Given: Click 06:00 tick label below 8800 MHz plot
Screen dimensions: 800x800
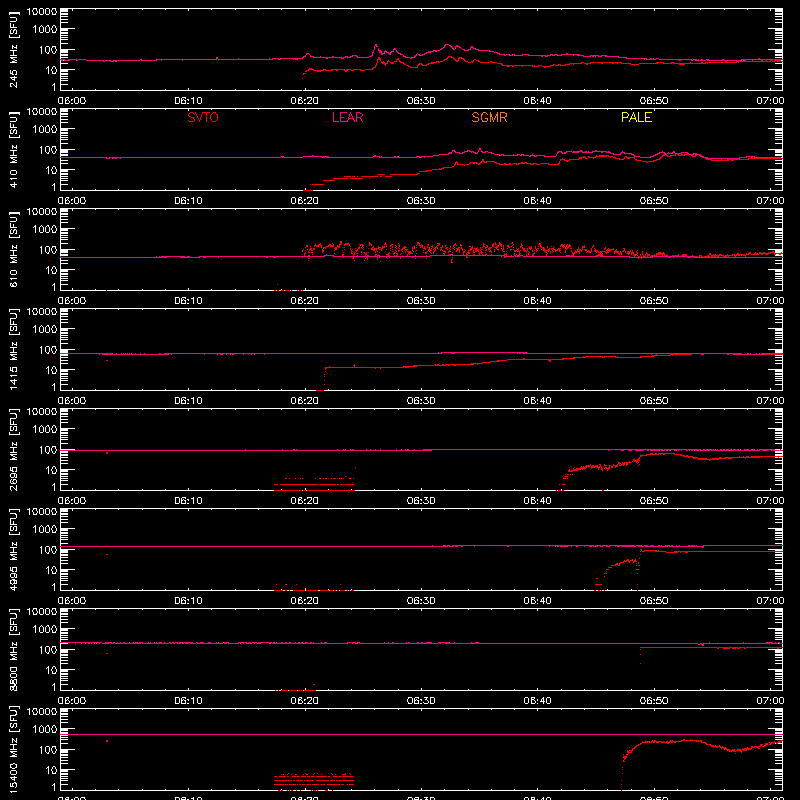Looking at the screenshot, I should (72, 701).
